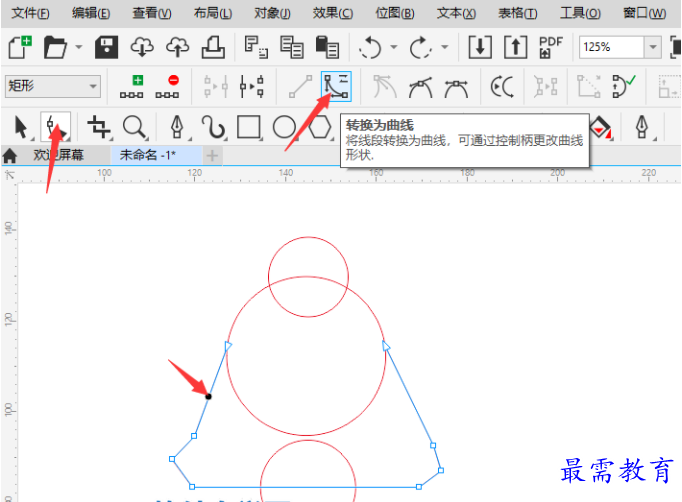Switch to the 未命名 -1* document tab
This screenshot has height=502, width=682.
tap(148, 155)
